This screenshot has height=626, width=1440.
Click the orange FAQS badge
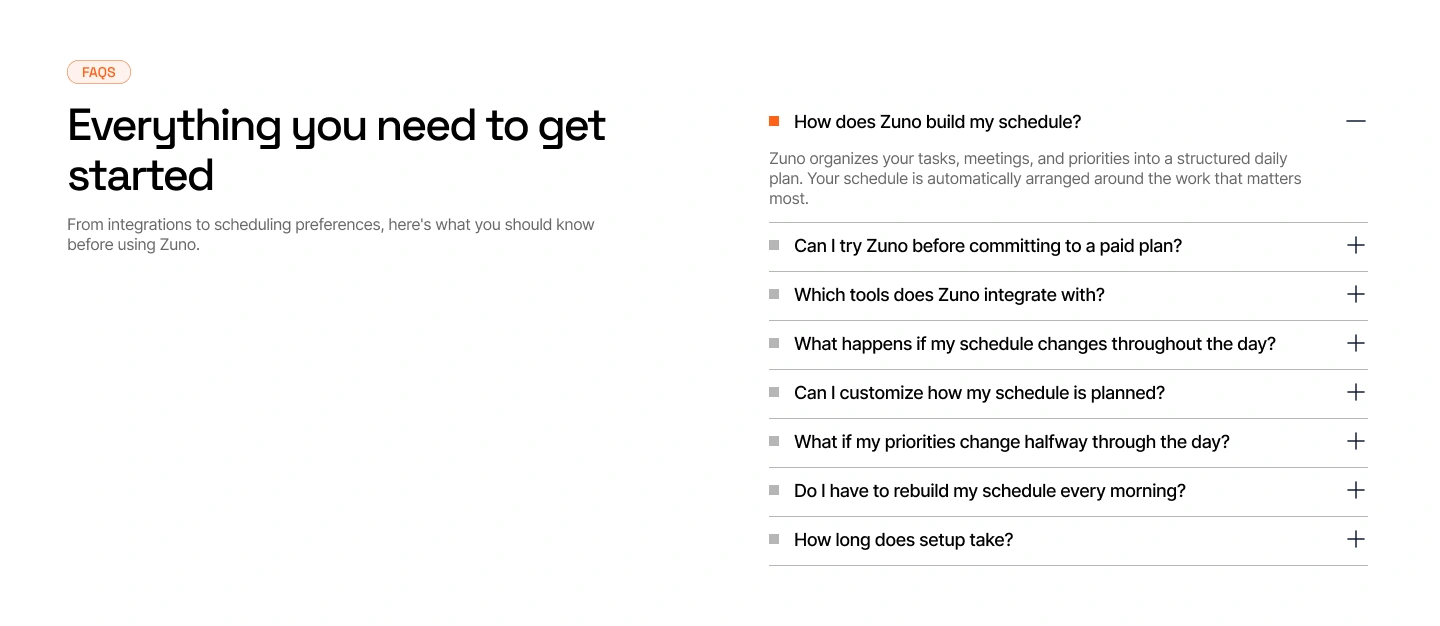(x=99, y=72)
